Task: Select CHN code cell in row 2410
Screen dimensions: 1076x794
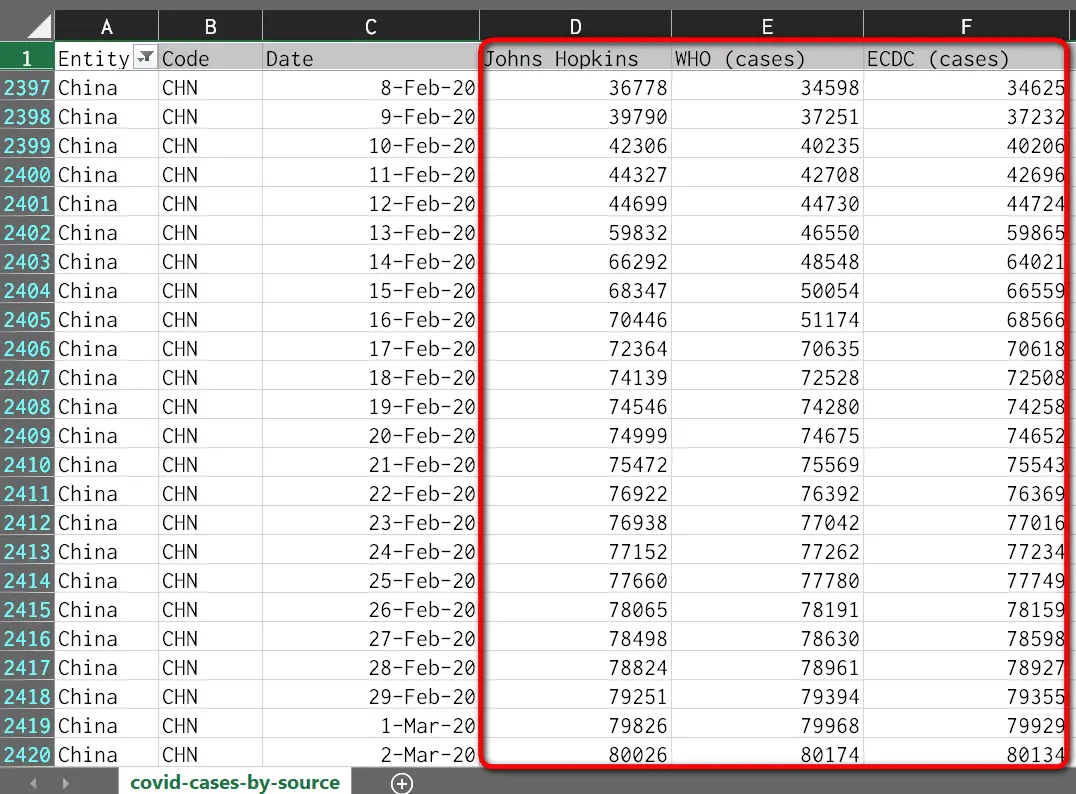Action: coord(210,465)
